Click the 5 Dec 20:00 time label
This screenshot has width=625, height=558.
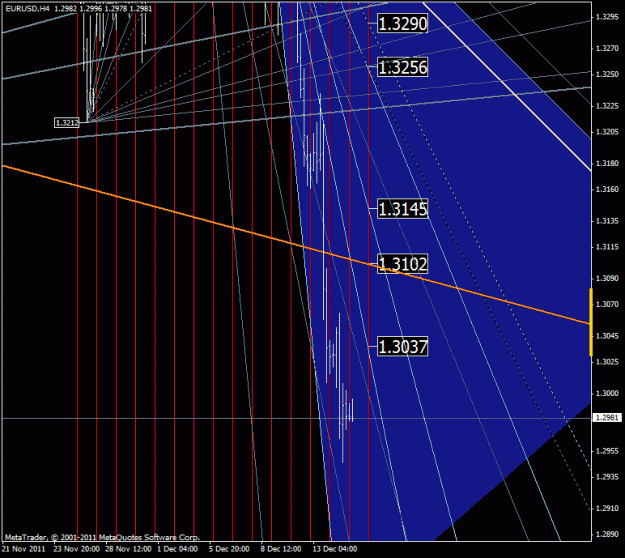229,549
